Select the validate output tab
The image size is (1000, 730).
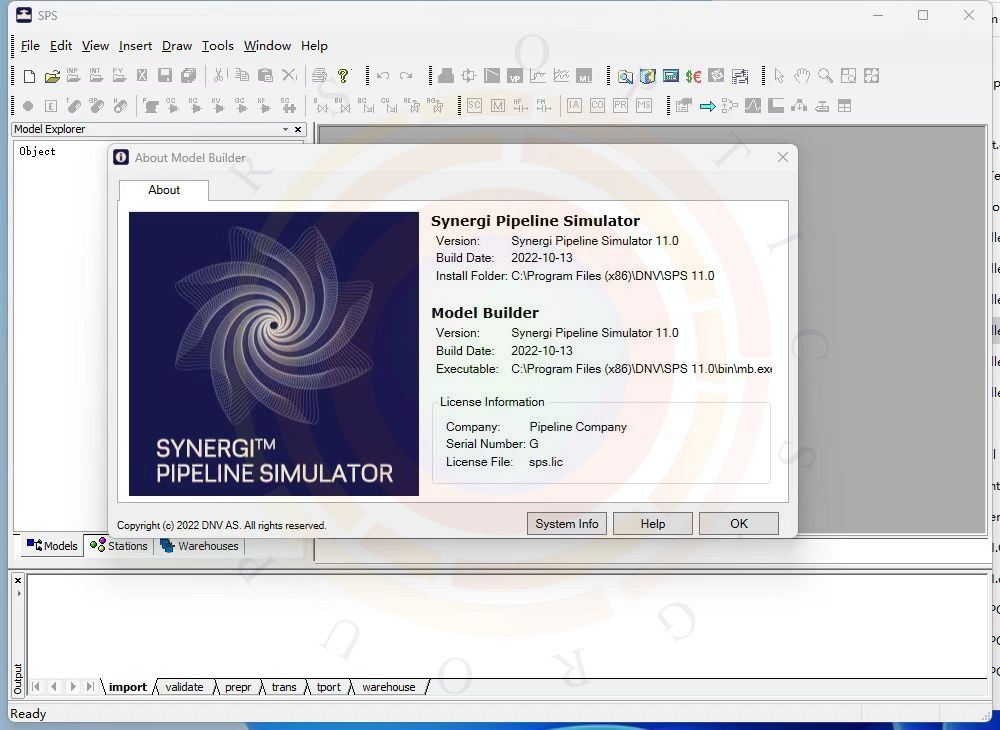(x=184, y=687)
